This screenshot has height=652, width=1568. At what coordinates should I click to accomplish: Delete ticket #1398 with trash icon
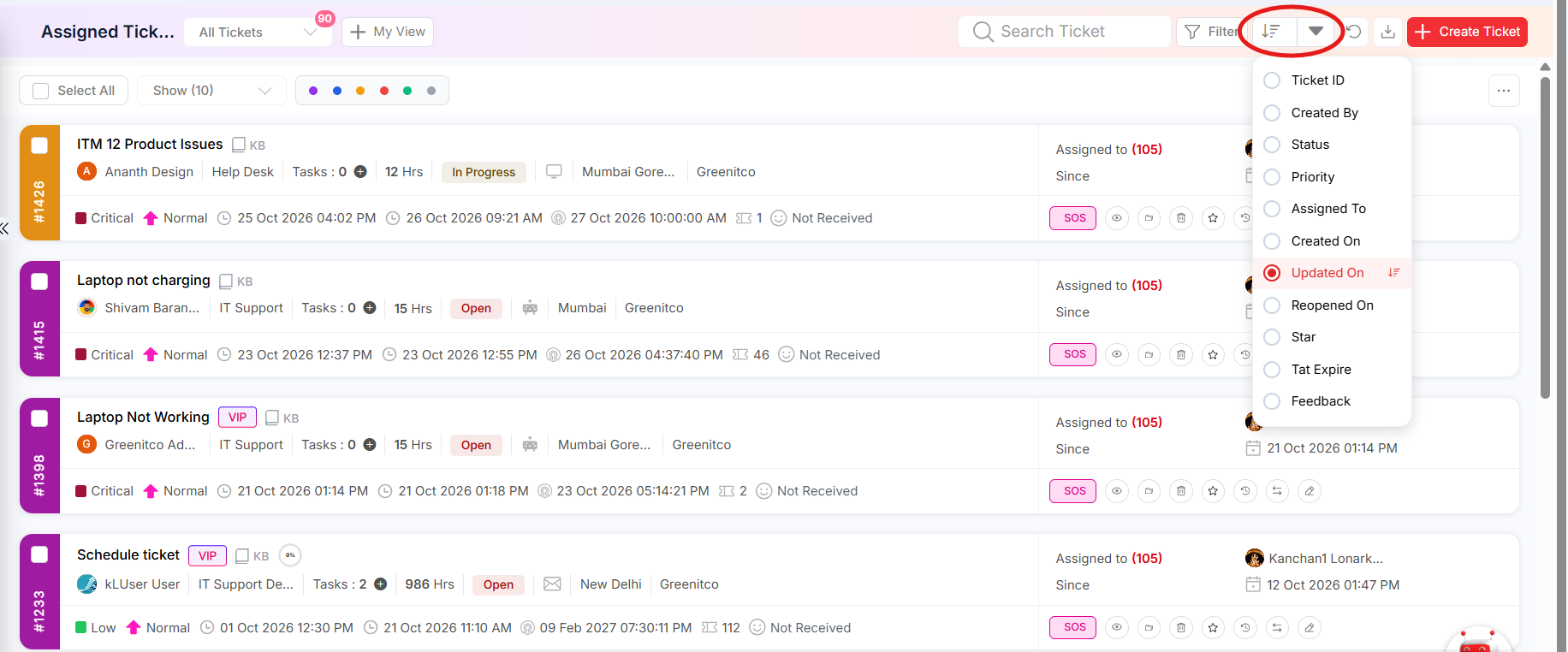(x=1181, y=491)
